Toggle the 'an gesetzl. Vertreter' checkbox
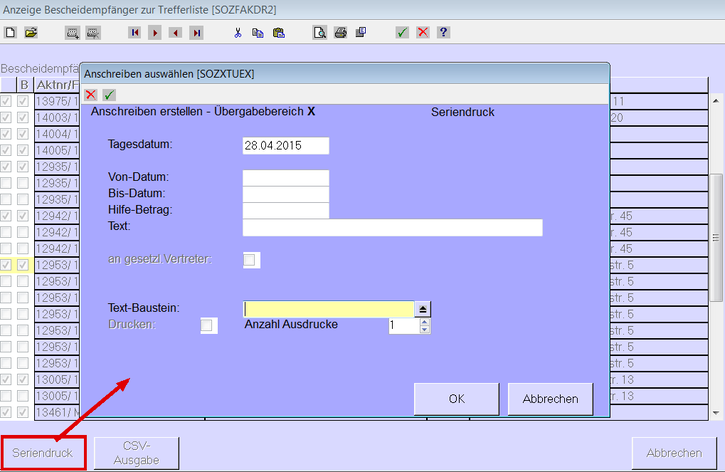725x472 pixels. (251, 260)
